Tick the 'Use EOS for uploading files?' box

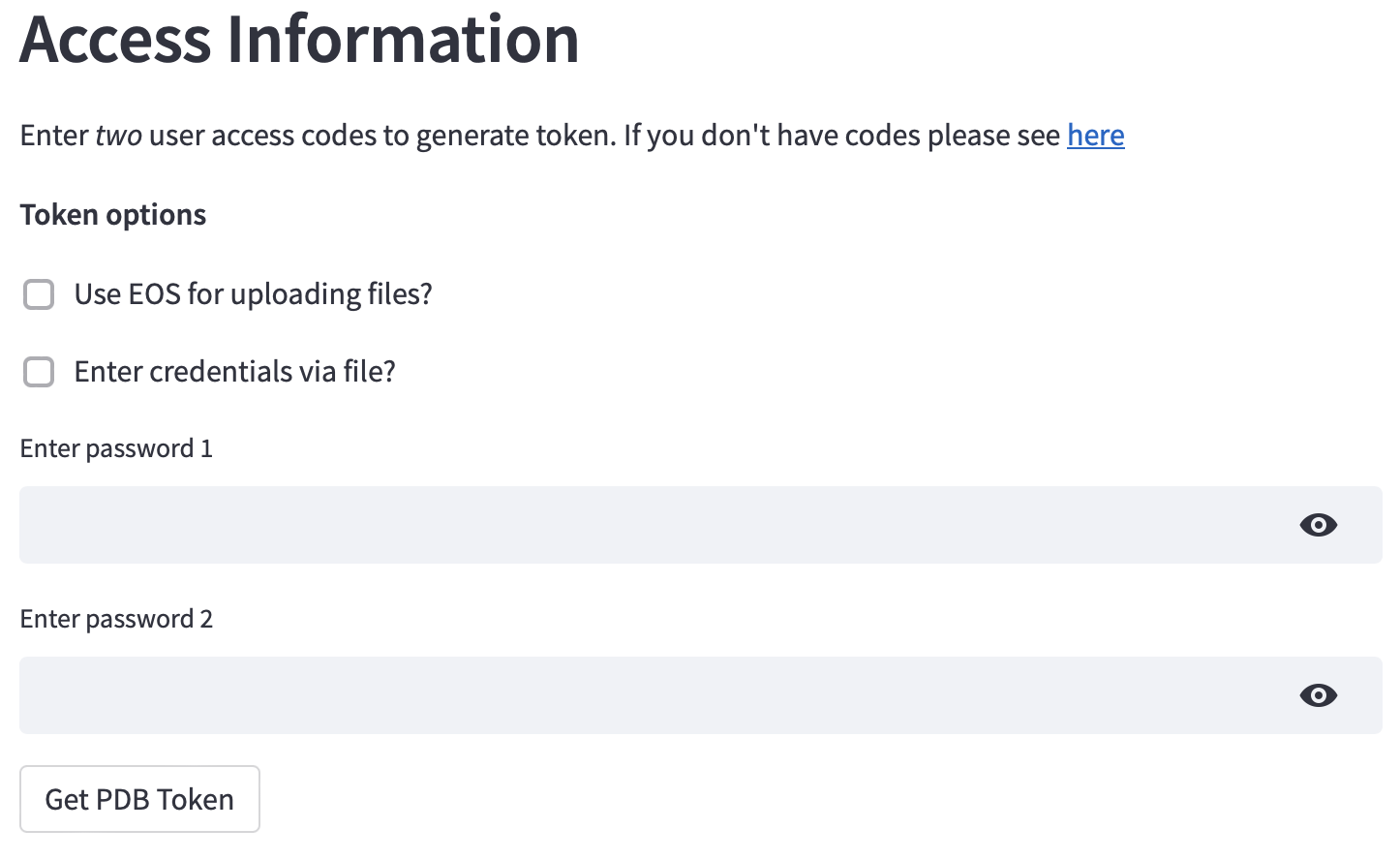[39, 293]
